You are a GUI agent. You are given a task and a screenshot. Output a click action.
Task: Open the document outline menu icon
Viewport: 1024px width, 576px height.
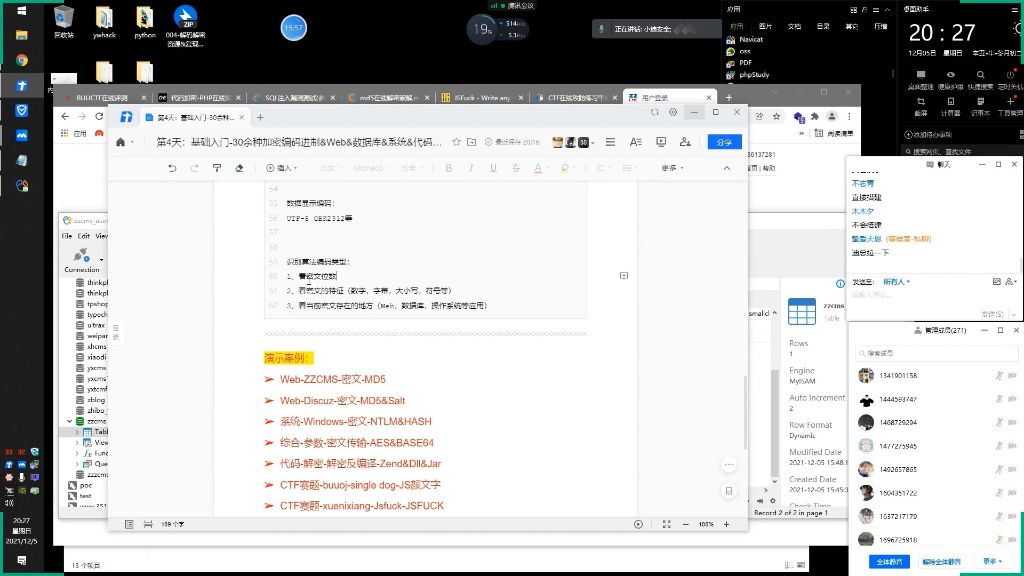[610, 142]
